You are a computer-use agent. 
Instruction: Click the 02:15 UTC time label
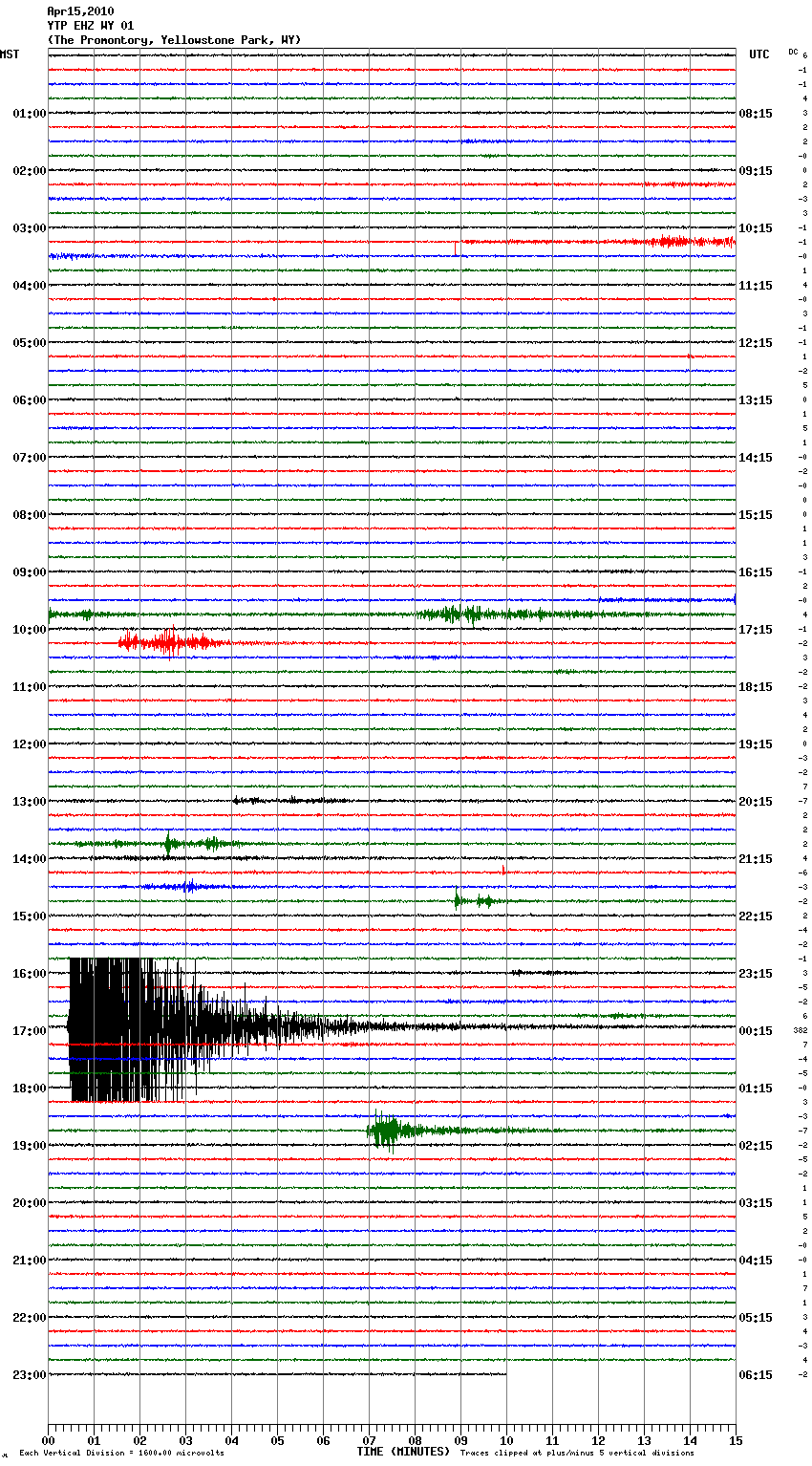click(x=756, y=1146)
